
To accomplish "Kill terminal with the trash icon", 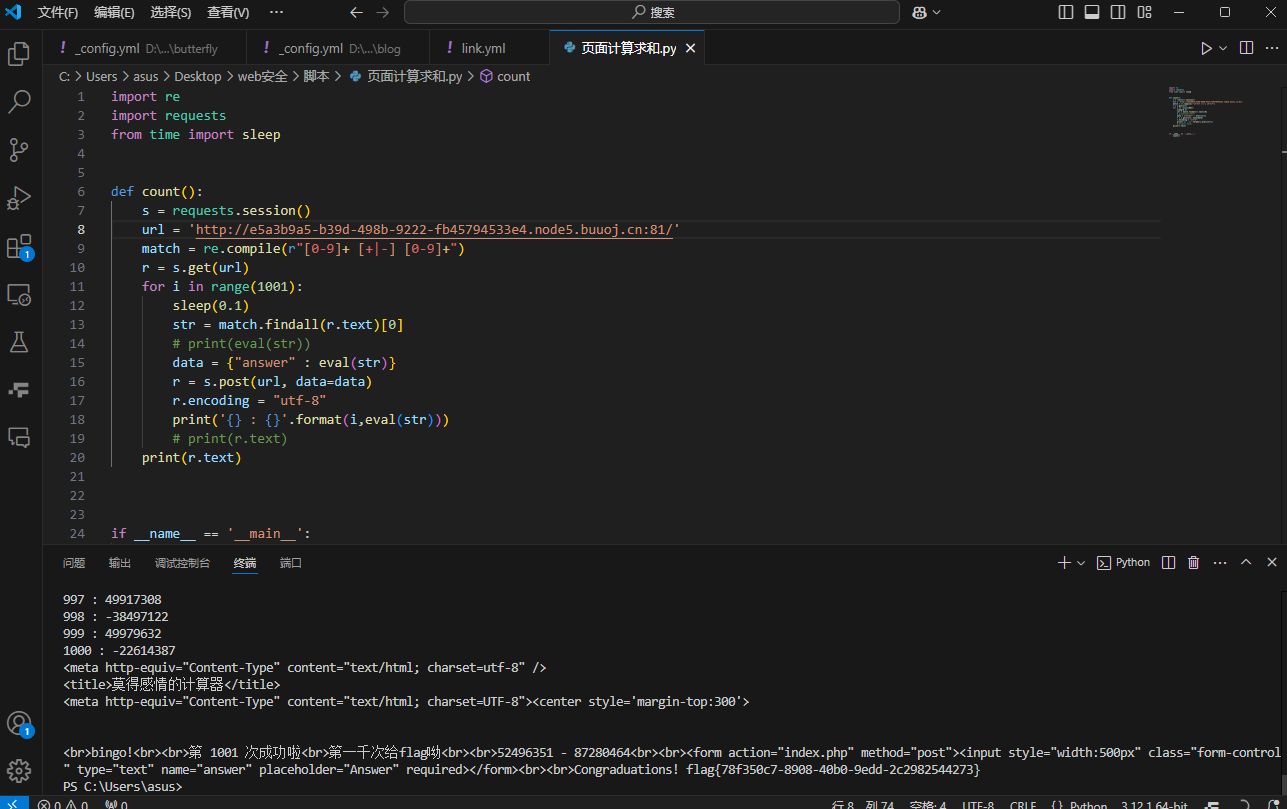I will 1193,563.
